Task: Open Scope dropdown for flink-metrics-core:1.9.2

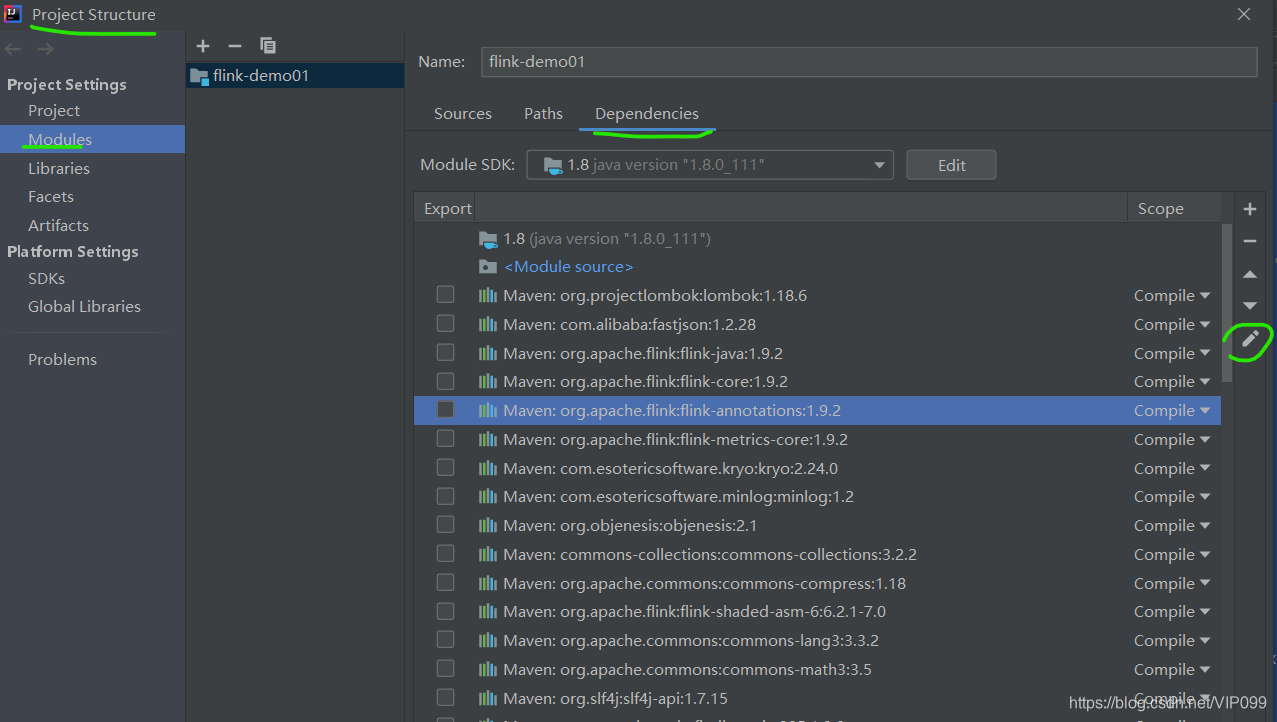Action: tap(1172, 439)
